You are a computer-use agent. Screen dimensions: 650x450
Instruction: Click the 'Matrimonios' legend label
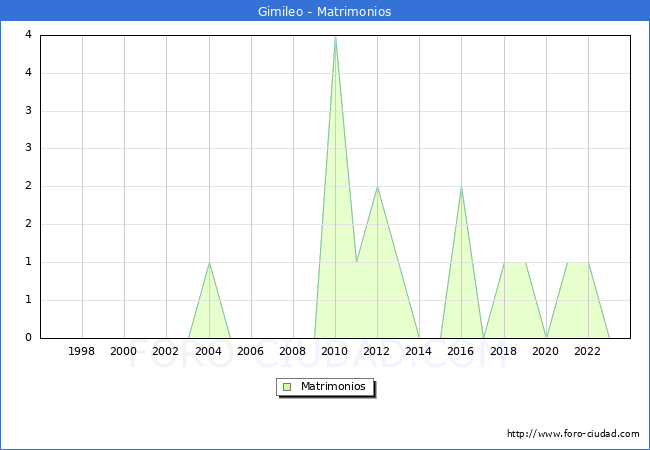(x=333, y=386)
